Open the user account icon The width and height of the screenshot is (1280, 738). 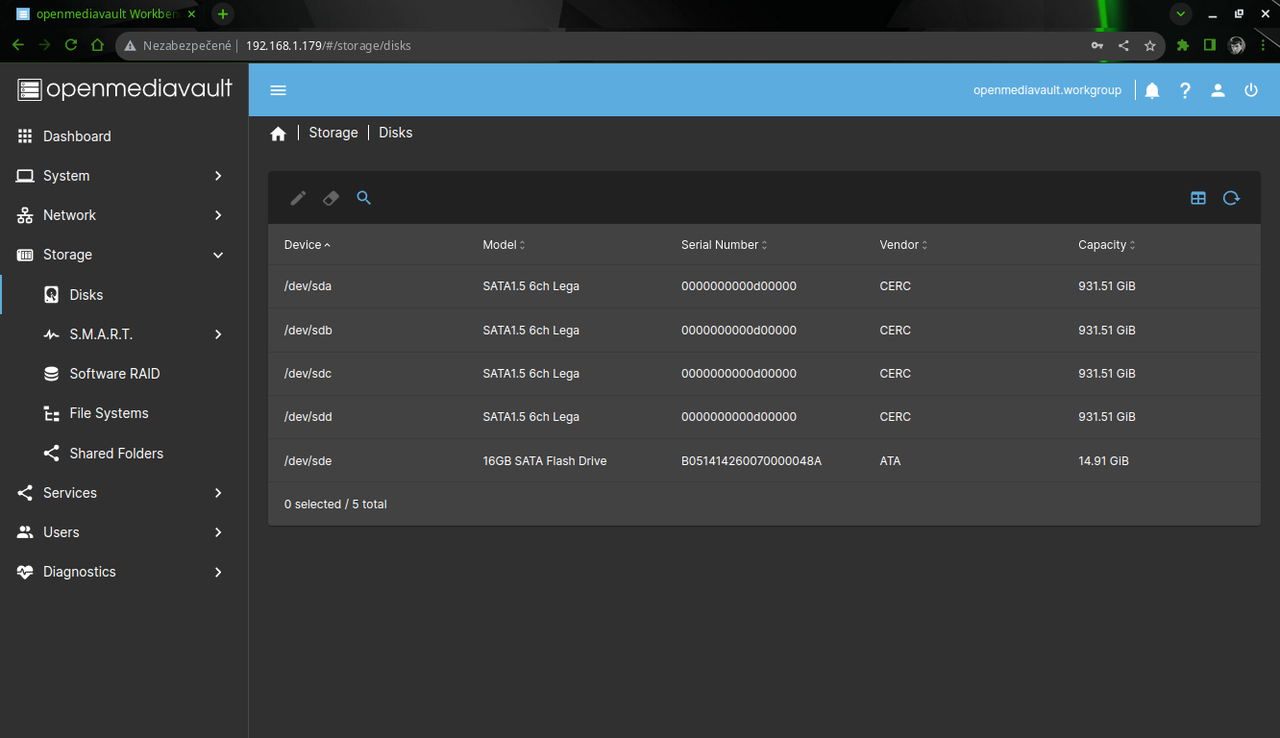tap(1218, 90)
